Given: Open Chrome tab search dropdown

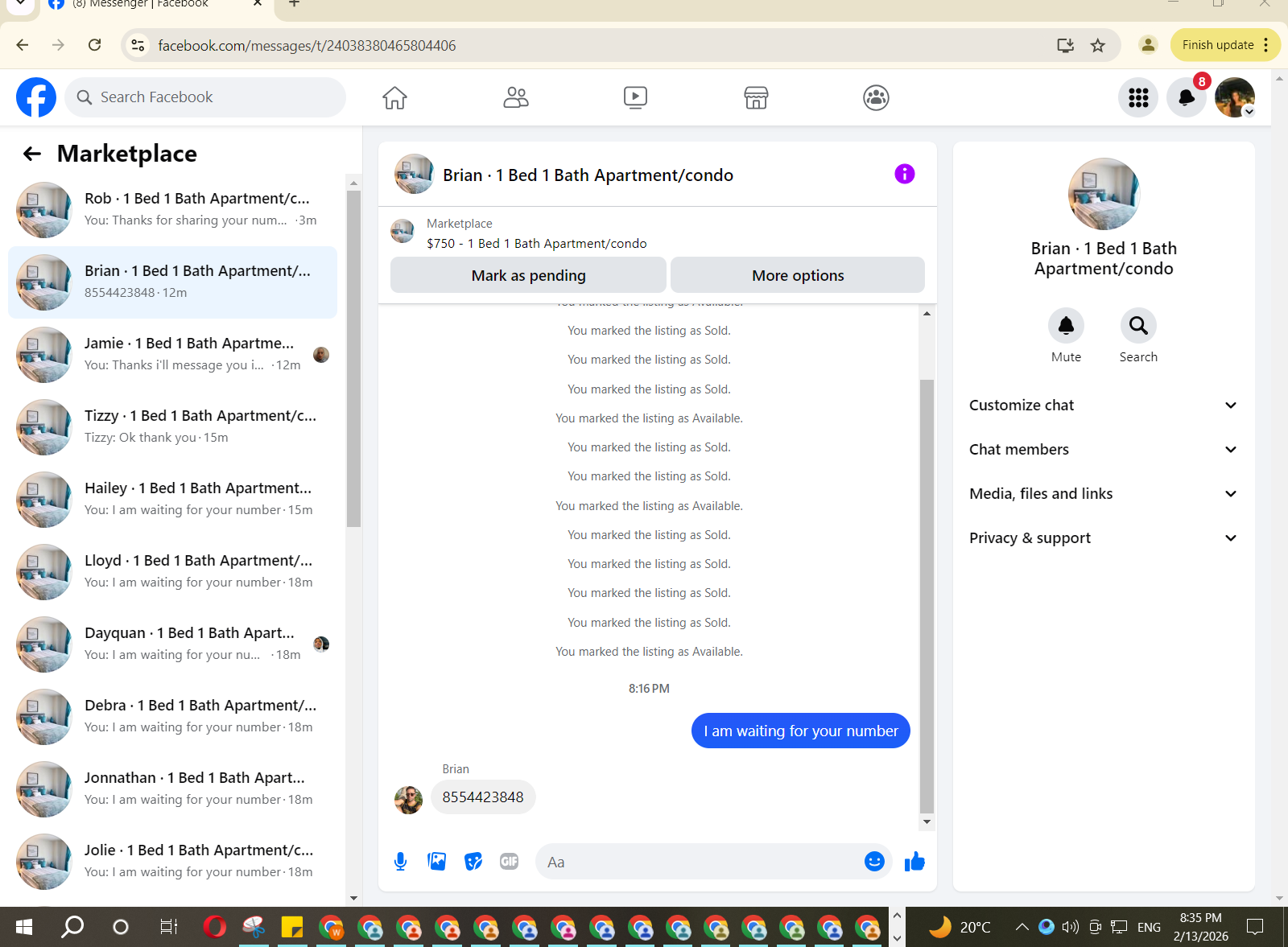Looking at the screenshot, I should tap(20, 5).
